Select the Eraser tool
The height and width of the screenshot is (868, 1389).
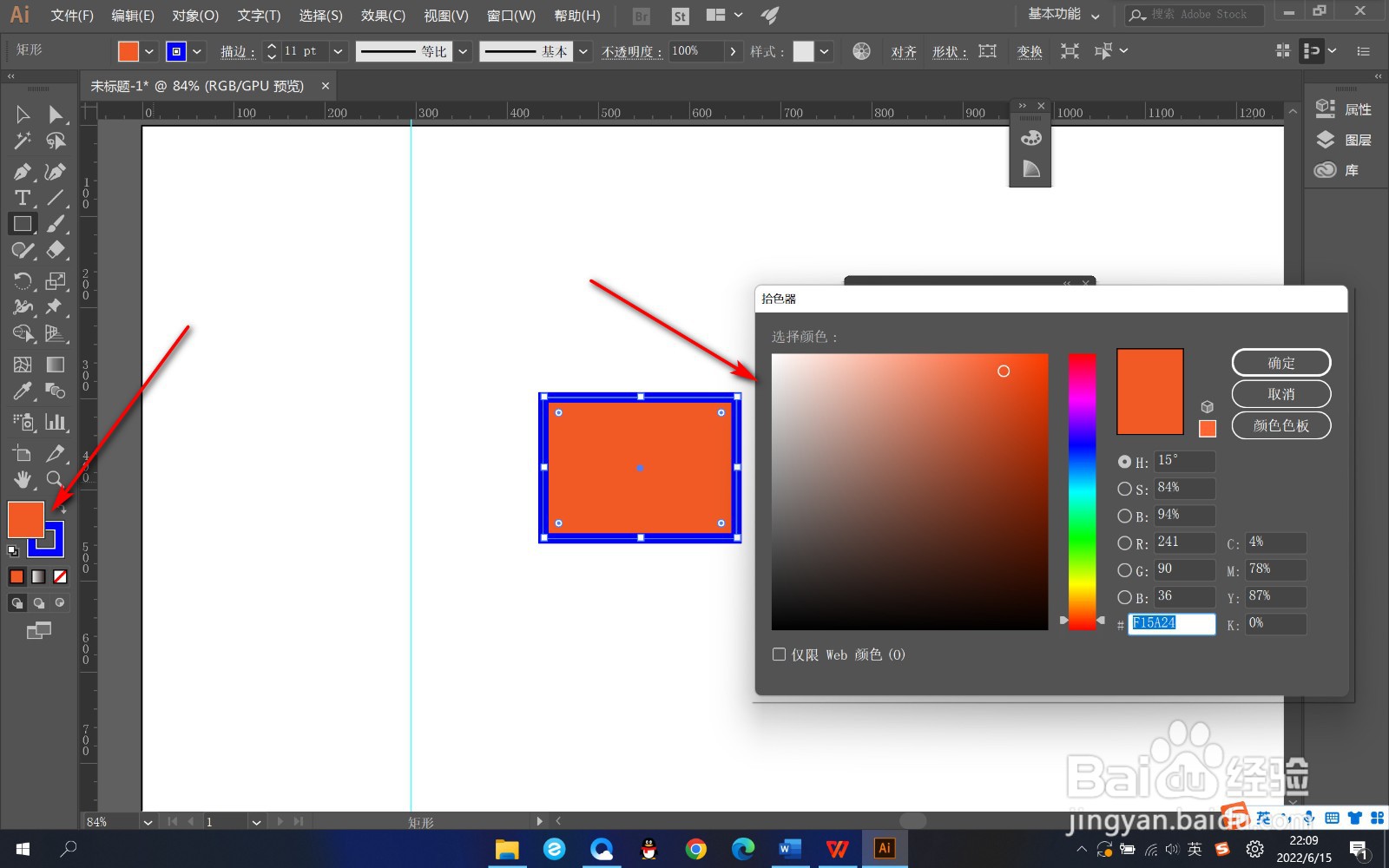[56, 250]
